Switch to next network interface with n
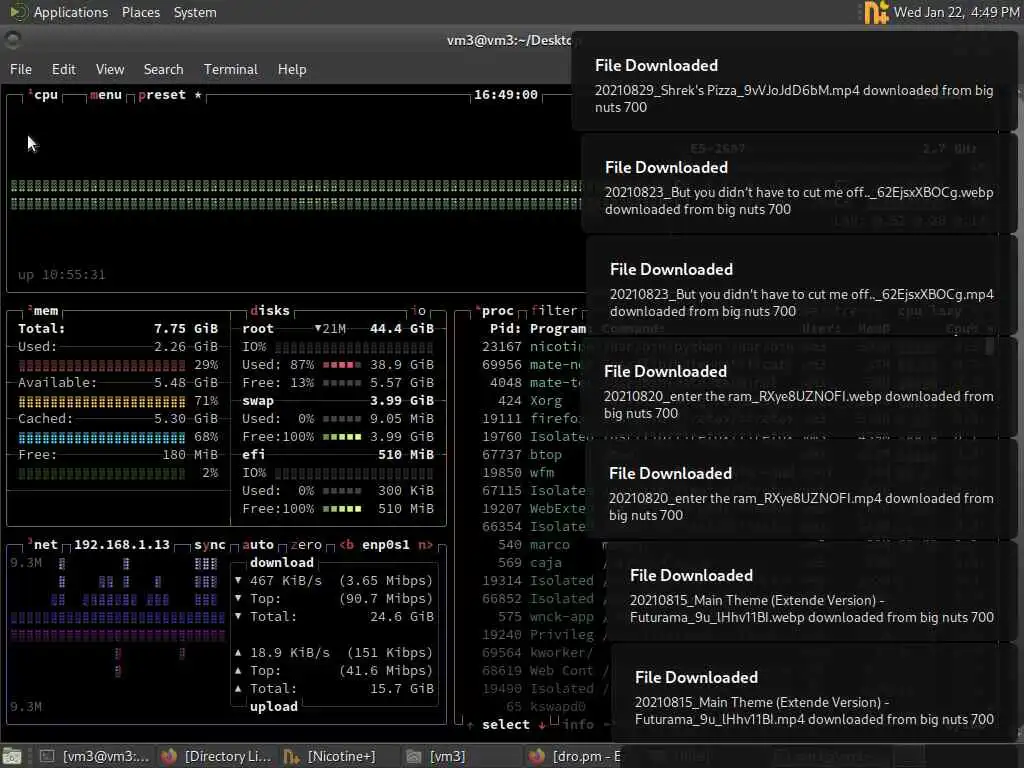1024x768 pixels. [x=425, y=545]
